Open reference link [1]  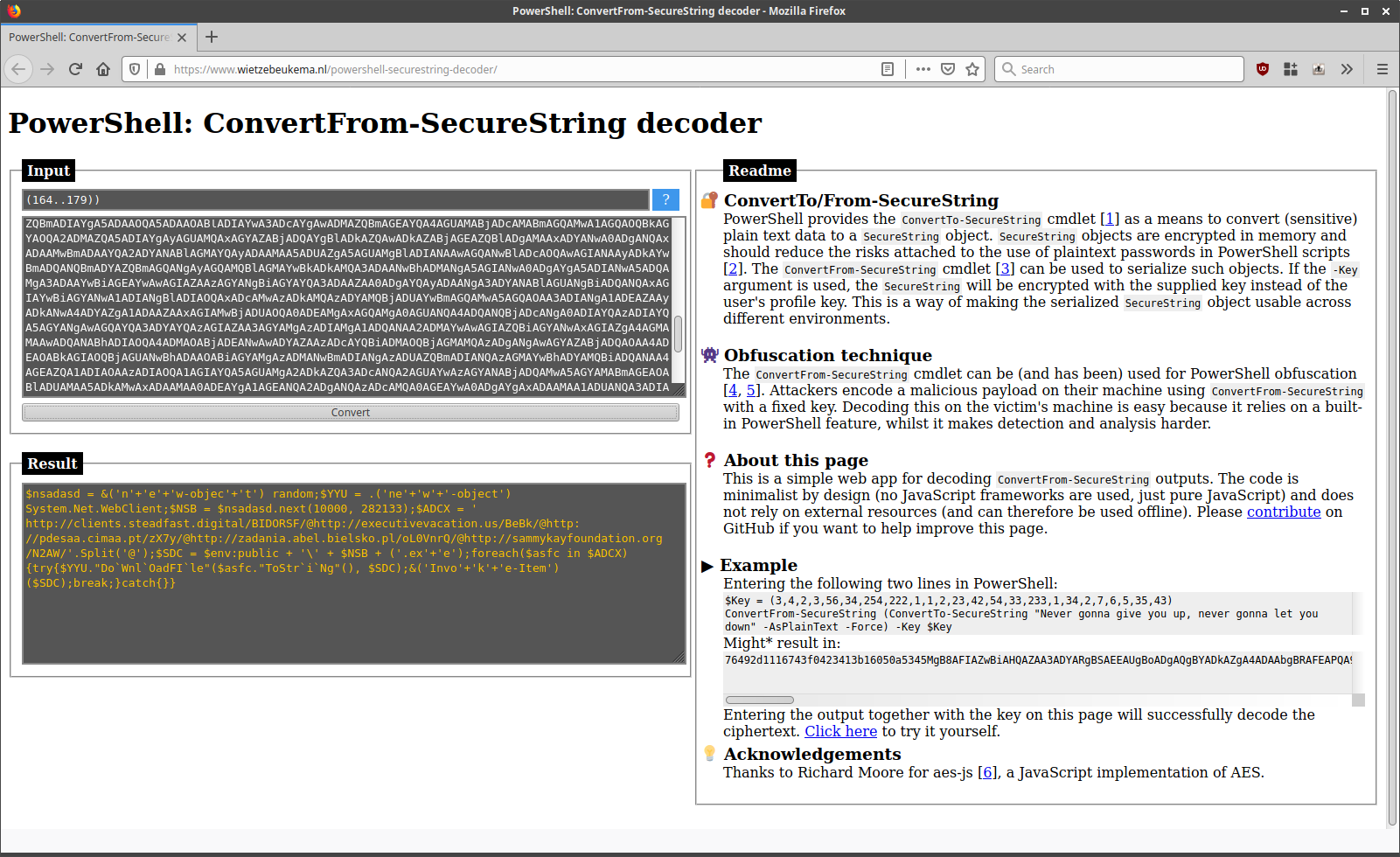(x=1110, y=219)
